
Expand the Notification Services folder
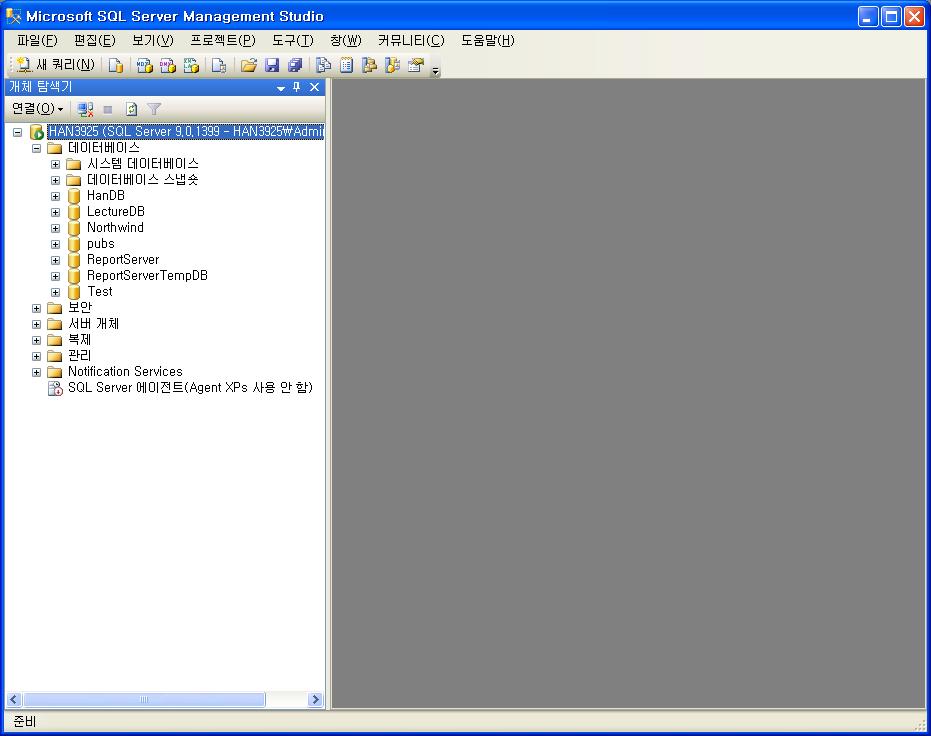click(x=36, y=373)
